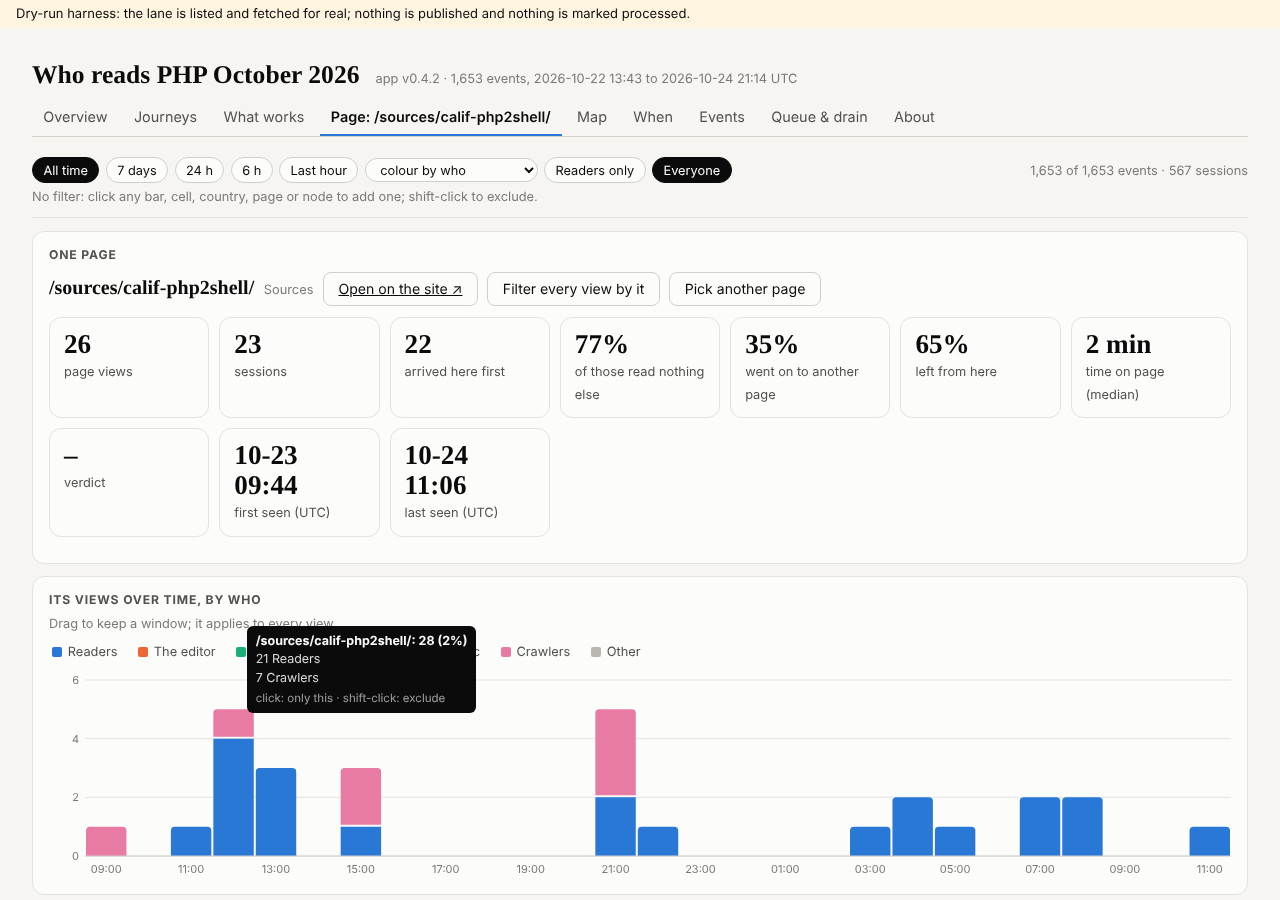Click the Other legend label
This screenshot has width=1280, height=900.
[x=623, y=652]
